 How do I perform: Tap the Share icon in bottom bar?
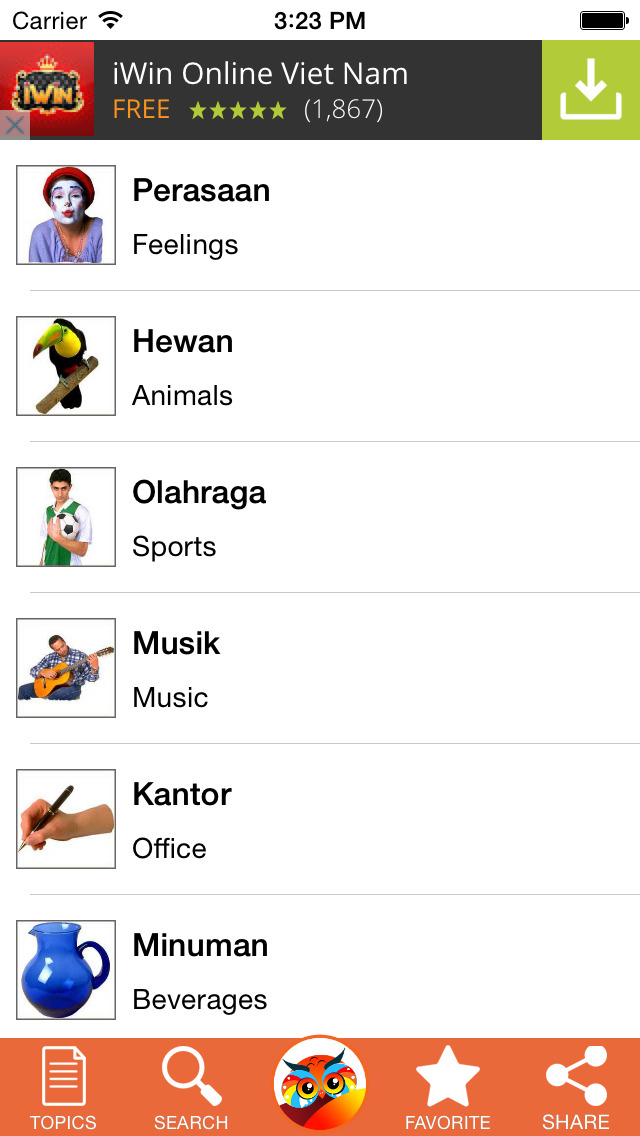click(x=574, y=1083)
